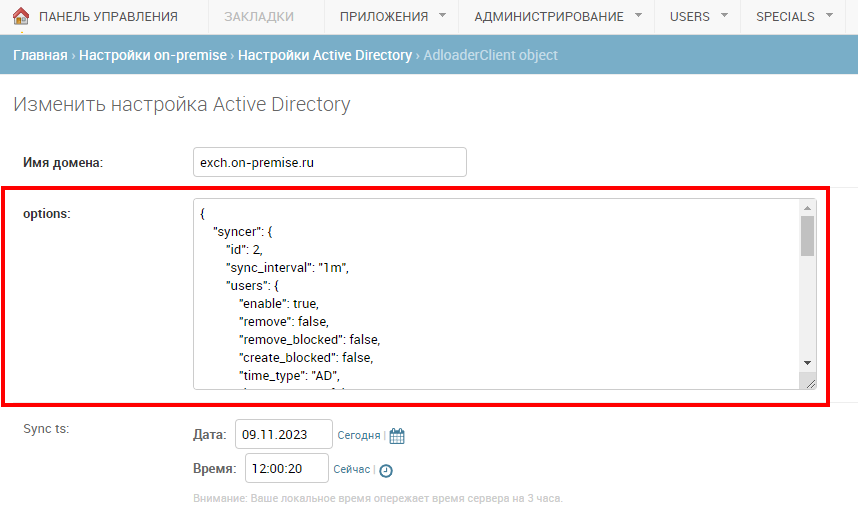Click the Сейчас time shortcut
Image resolution: width=858 pixels, height=519 pixels.
tap(350, 470)
